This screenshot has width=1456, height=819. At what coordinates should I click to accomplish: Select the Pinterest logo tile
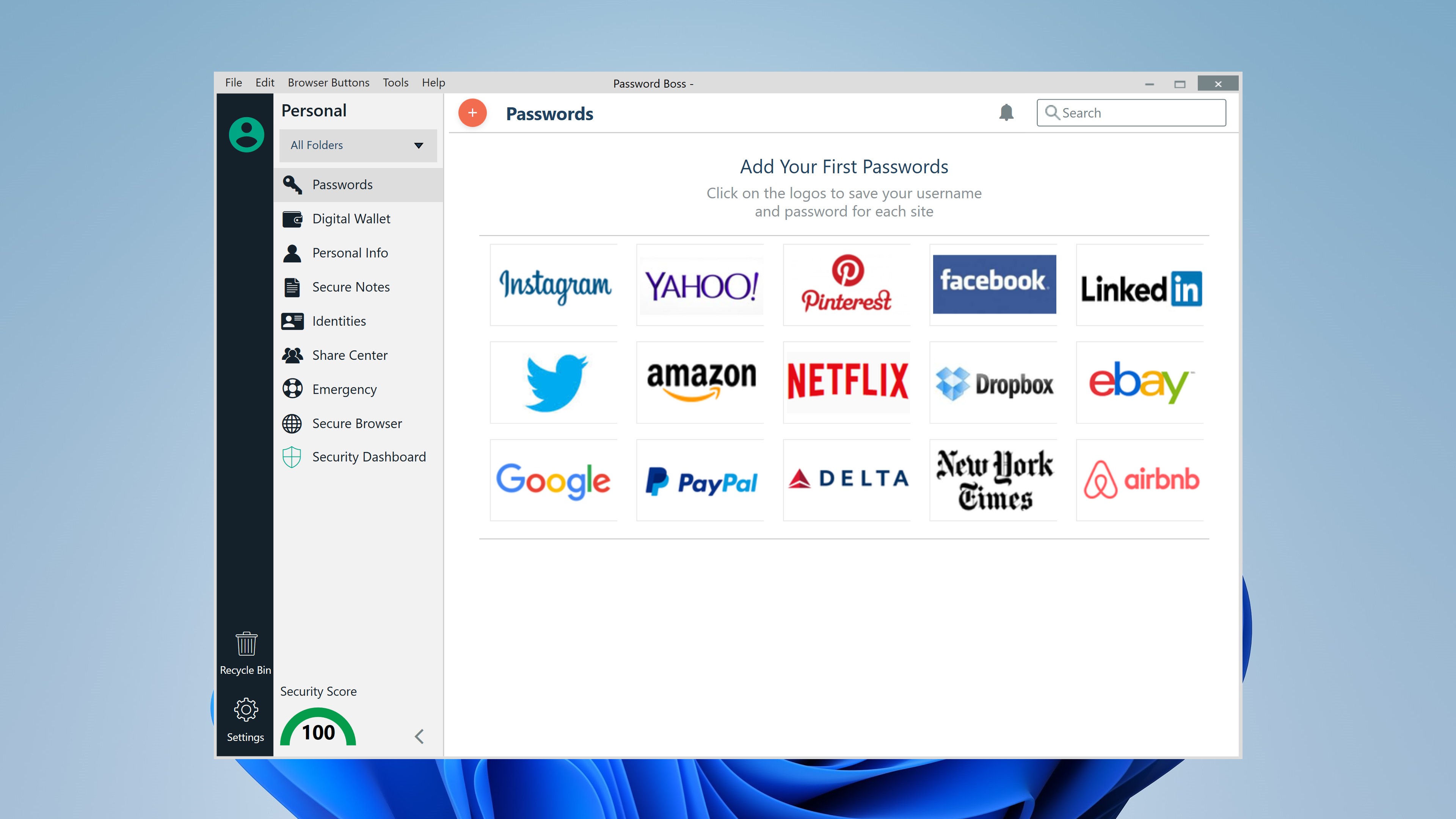[847, 285]
